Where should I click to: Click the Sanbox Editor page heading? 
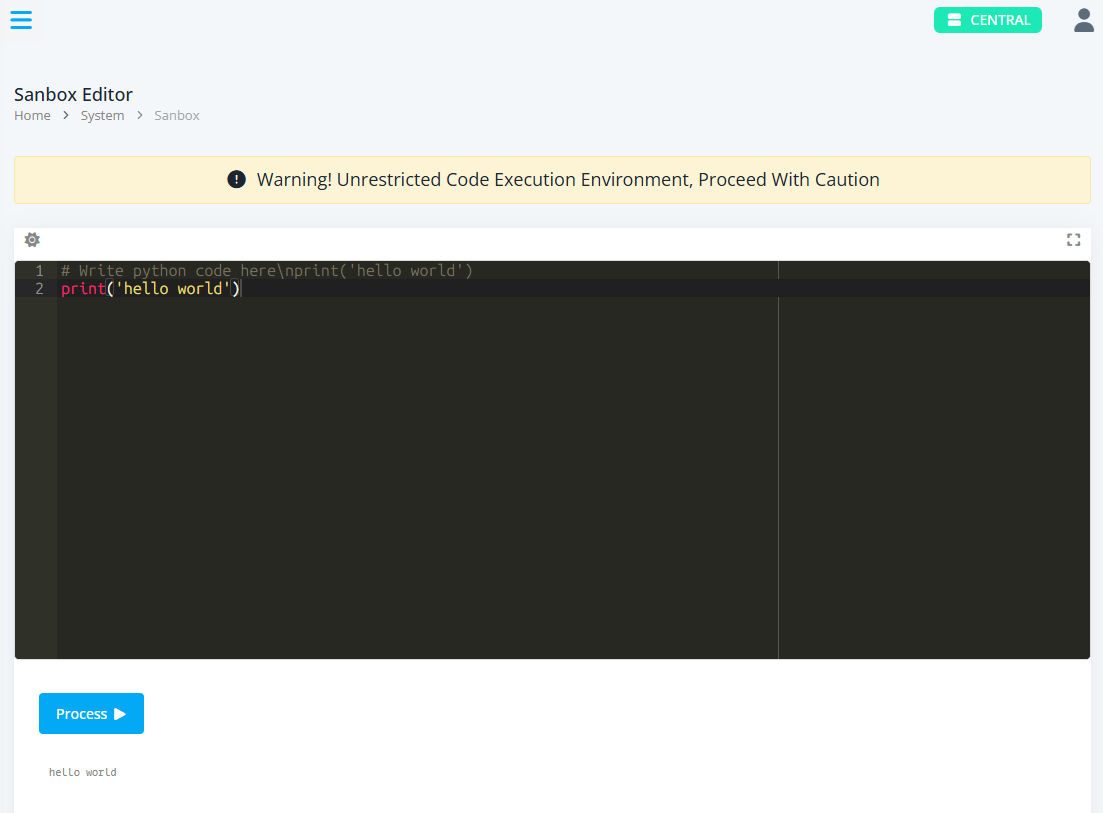(x=73, y=94)
